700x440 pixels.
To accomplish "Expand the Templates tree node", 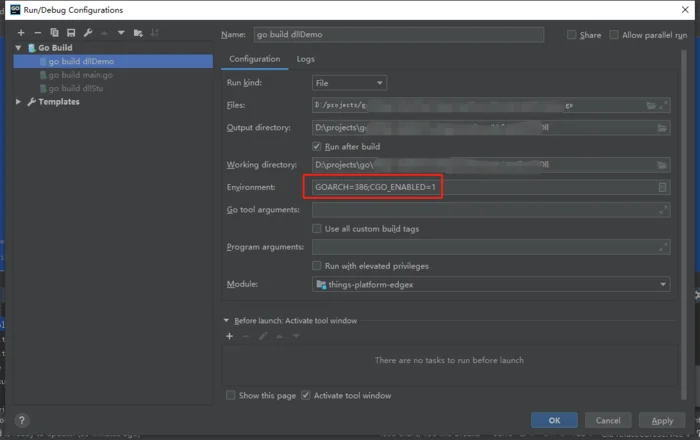I will click(18, 102).
